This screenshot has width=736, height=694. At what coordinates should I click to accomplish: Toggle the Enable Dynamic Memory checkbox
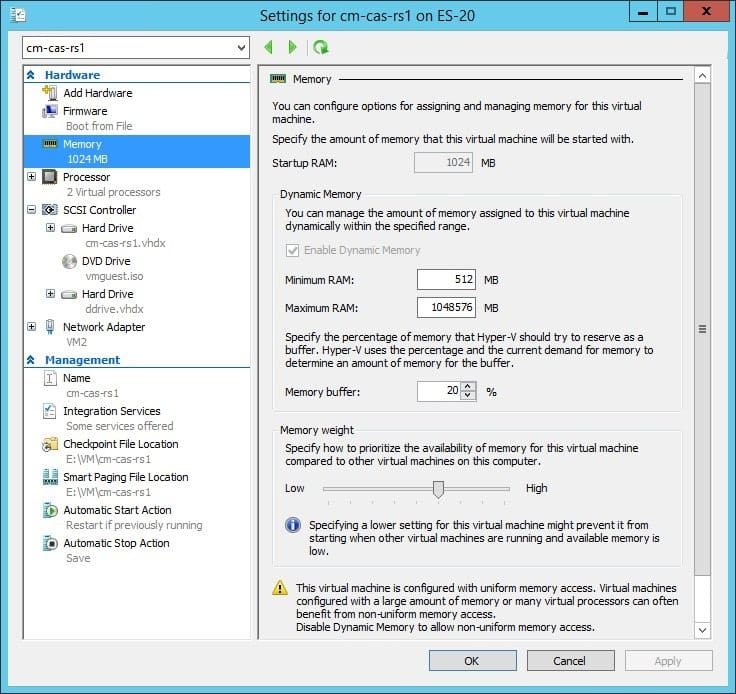pos(292,250)
